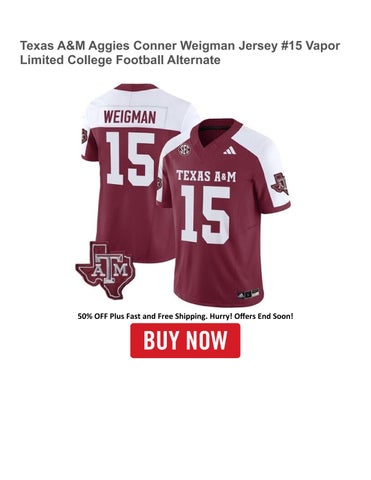
Task: Click the TEXAS A&M wordmark on jersey chest
Action: 206,176
